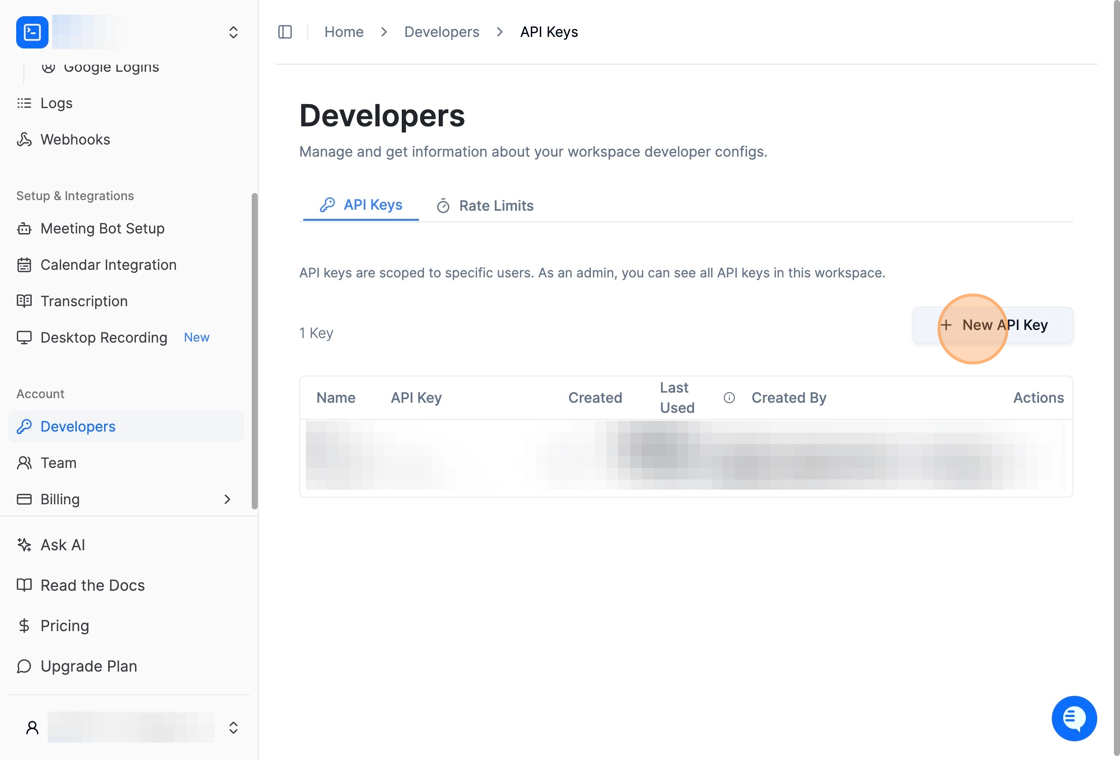Click the workspace logo icon

[32, 32]
